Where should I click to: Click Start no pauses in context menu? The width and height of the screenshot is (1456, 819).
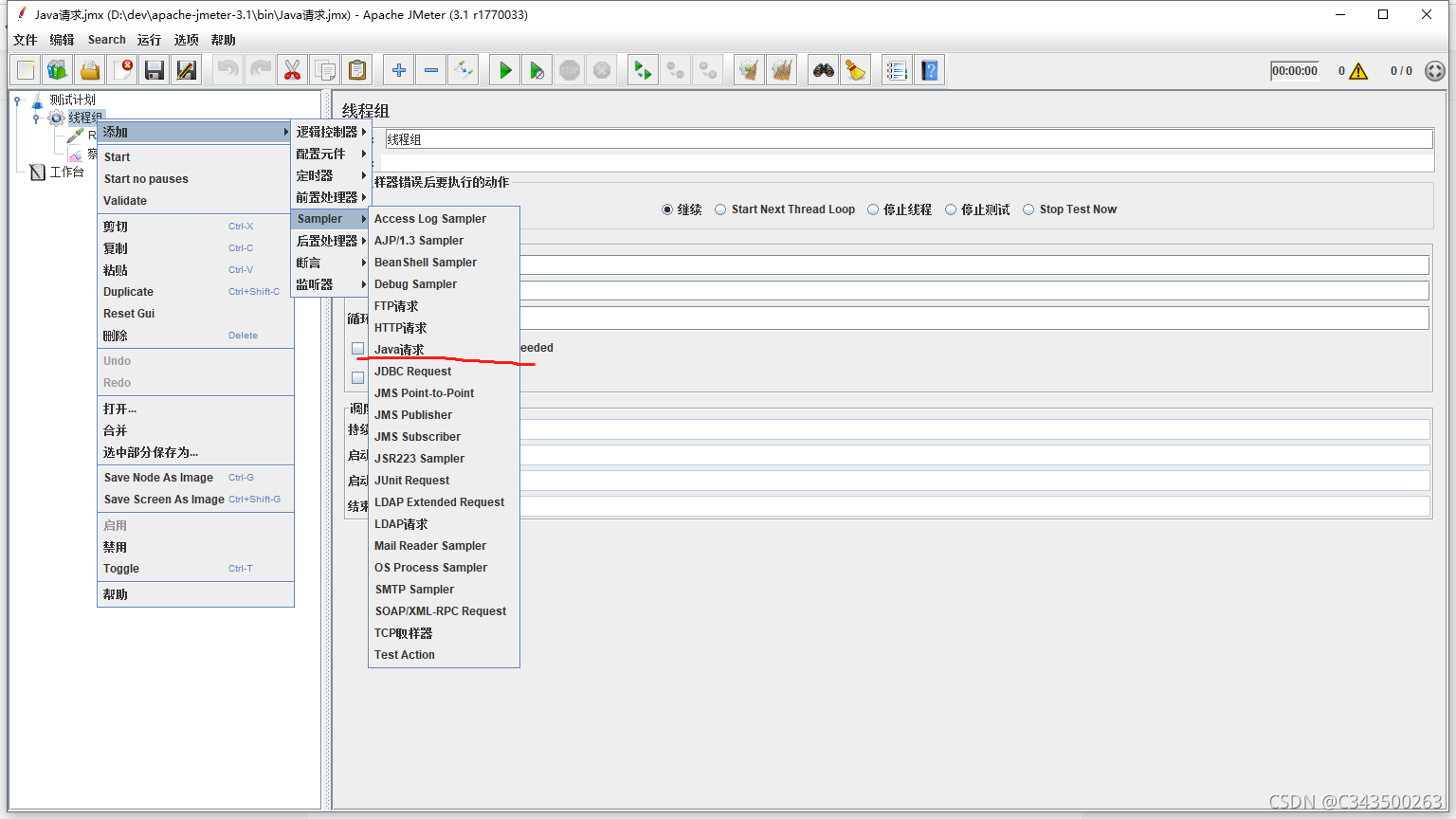[x=195, y=179]
